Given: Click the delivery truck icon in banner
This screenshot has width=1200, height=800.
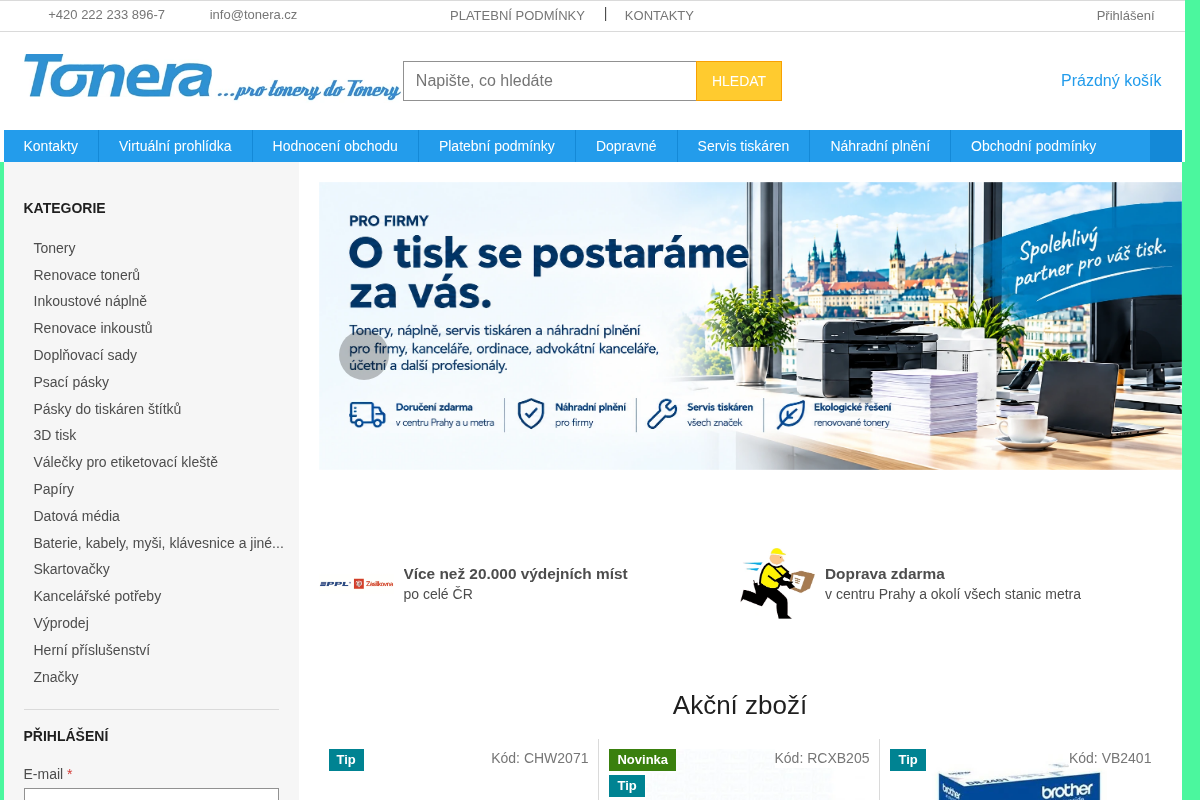Looking at the screenshot, I should [x=367, y=414].
